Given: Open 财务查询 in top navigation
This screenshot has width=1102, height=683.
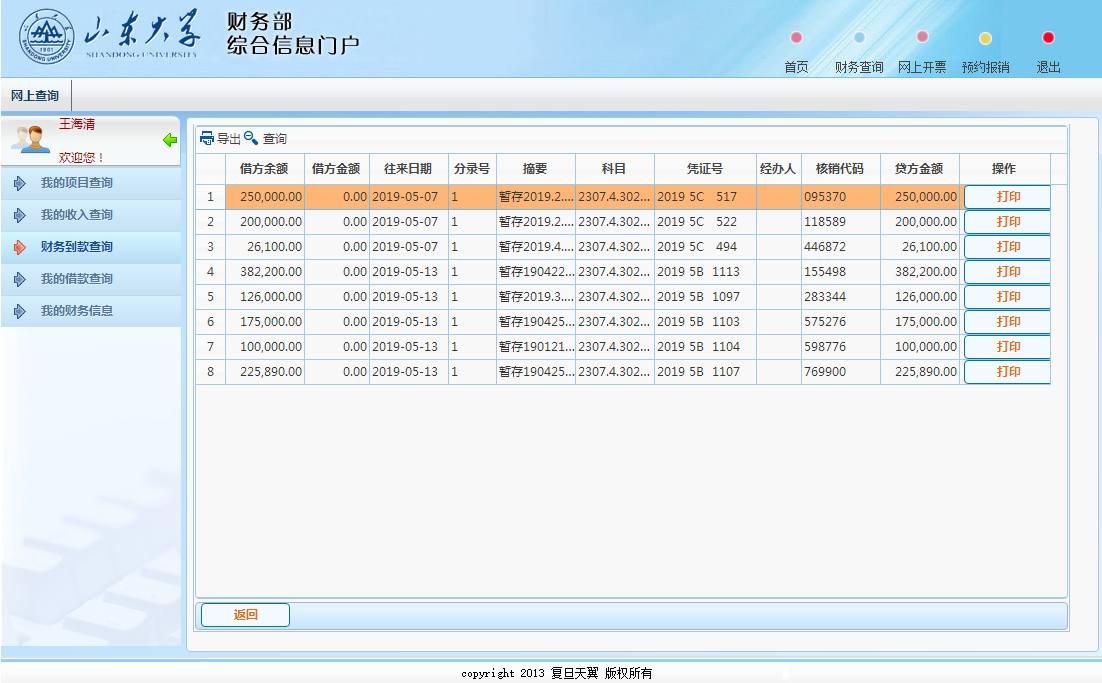Looking at the screenshot, I should (x=859, y=67).
